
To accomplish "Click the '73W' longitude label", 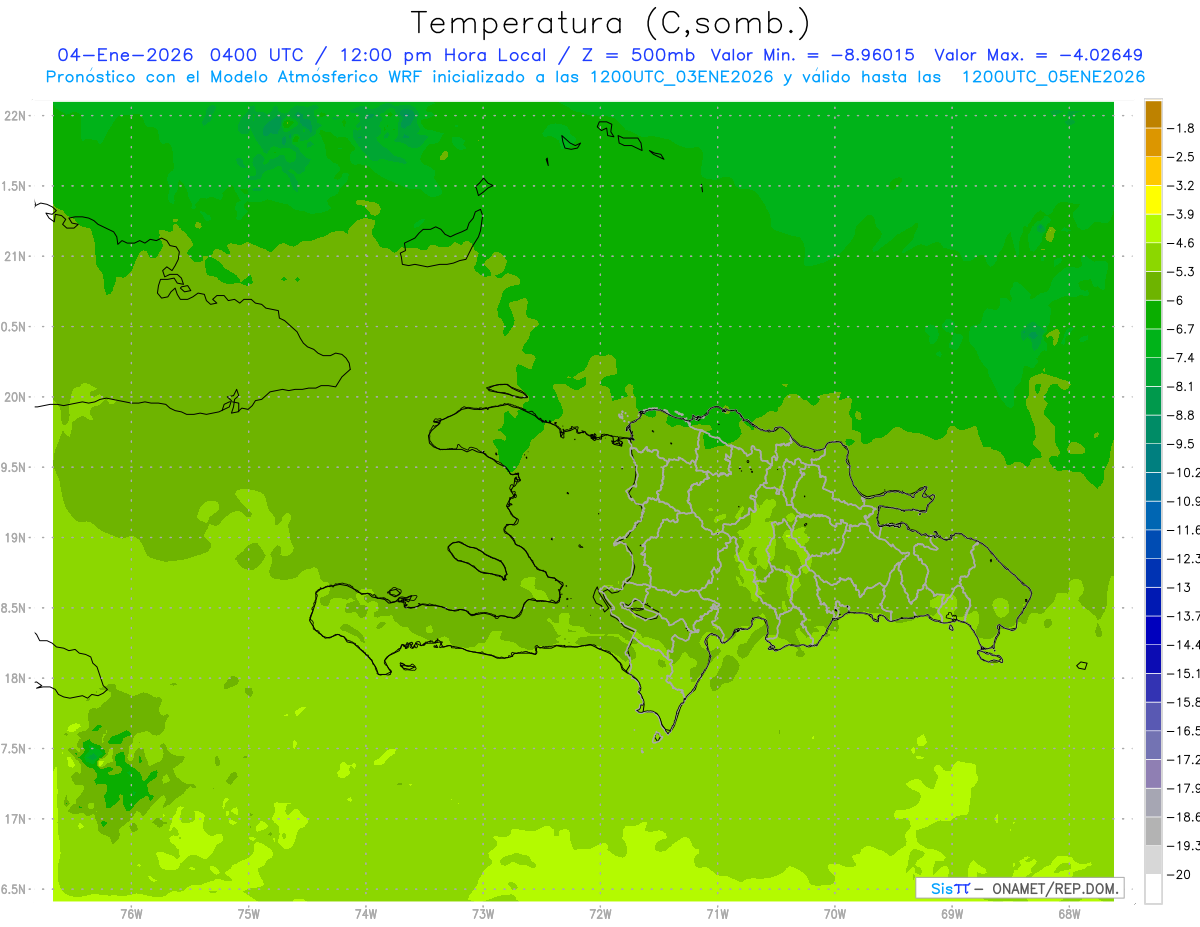I will coord(483,914).
